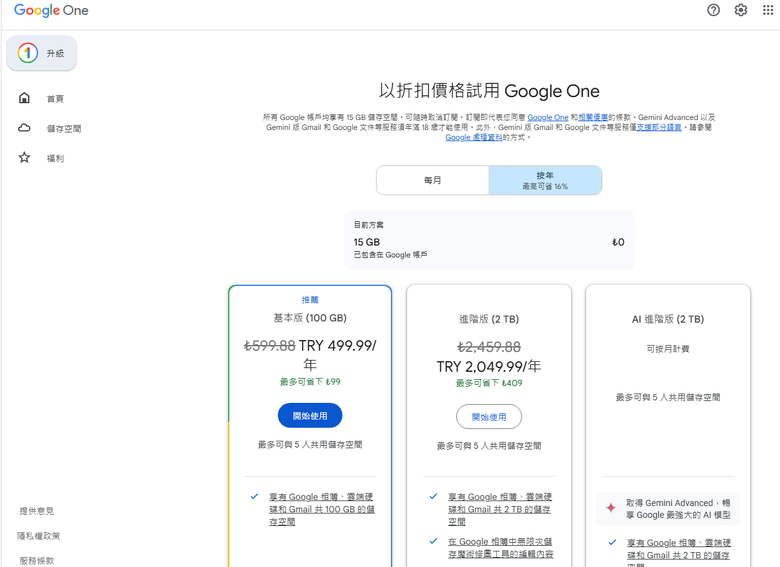Click the star benefits icon in sidebar
780x567 pixels.
point(24,158)
